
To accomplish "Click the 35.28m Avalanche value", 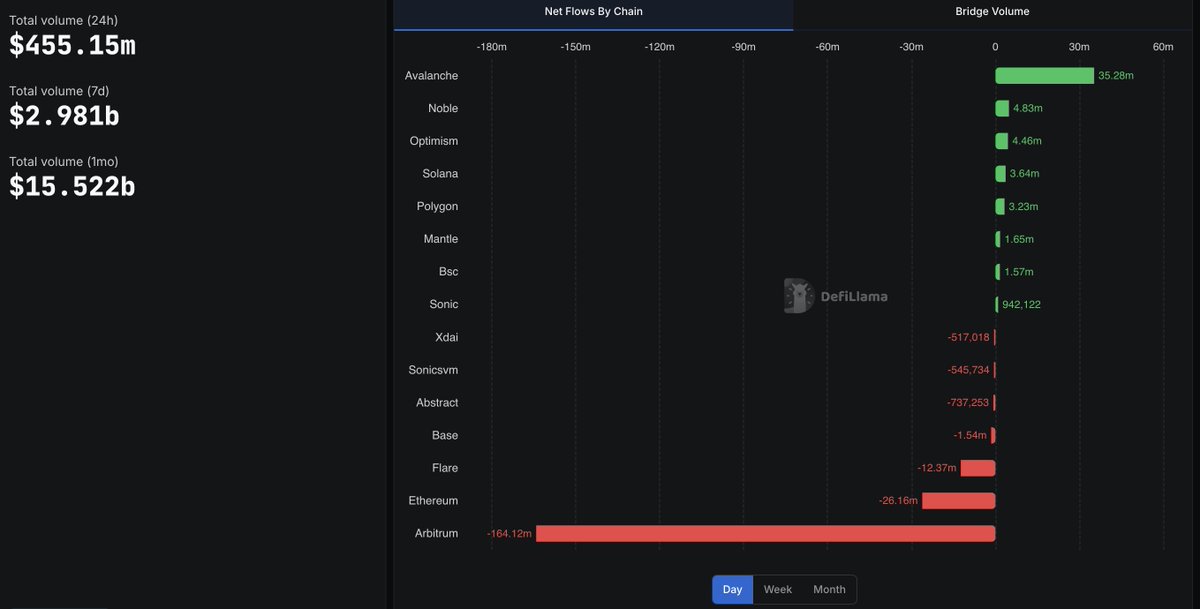I will tap(1116, 76).
